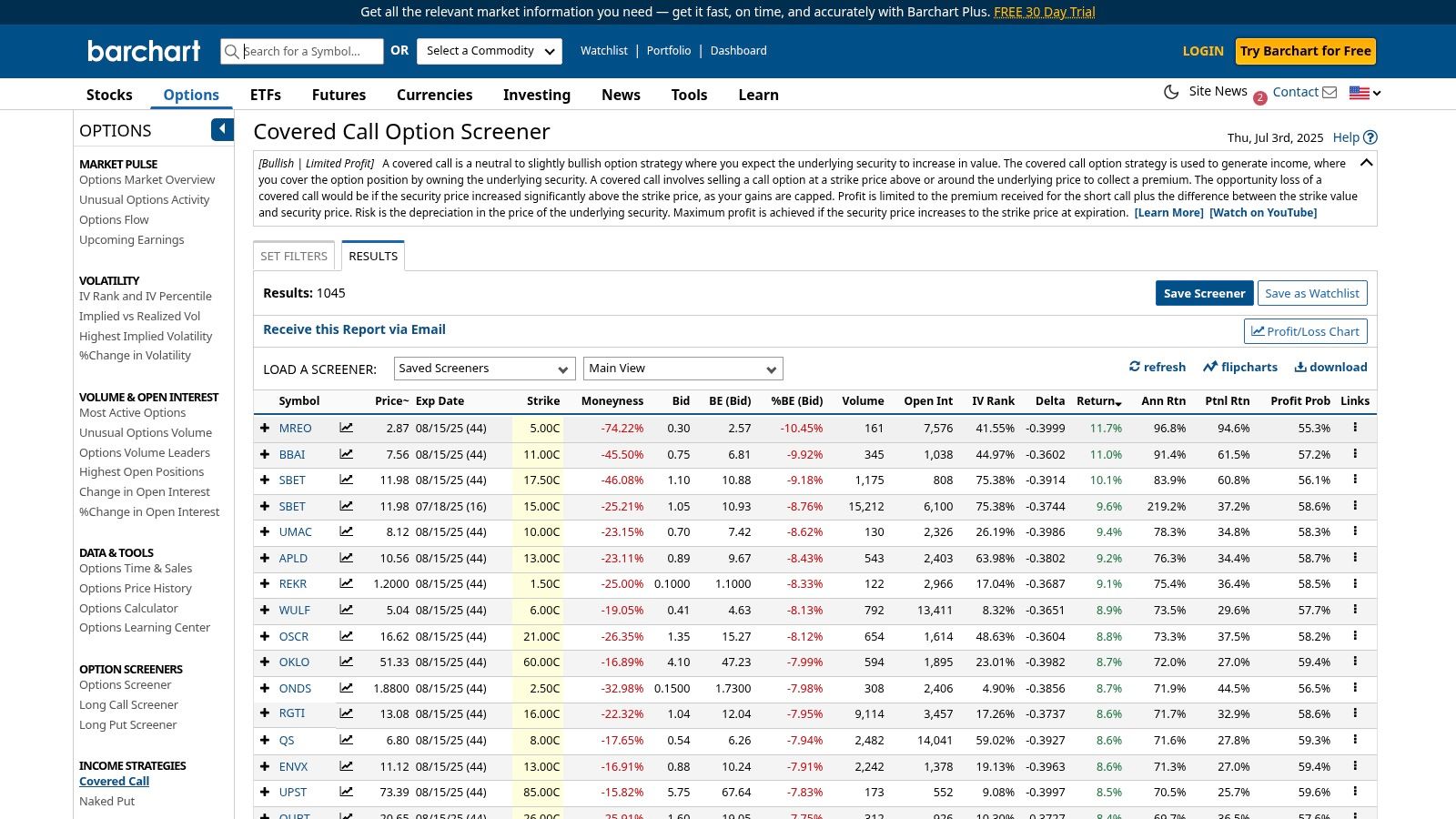This screenshot has width=1456, height=819.
Task: Open the WULF symbol link
Action: [294, 610]
